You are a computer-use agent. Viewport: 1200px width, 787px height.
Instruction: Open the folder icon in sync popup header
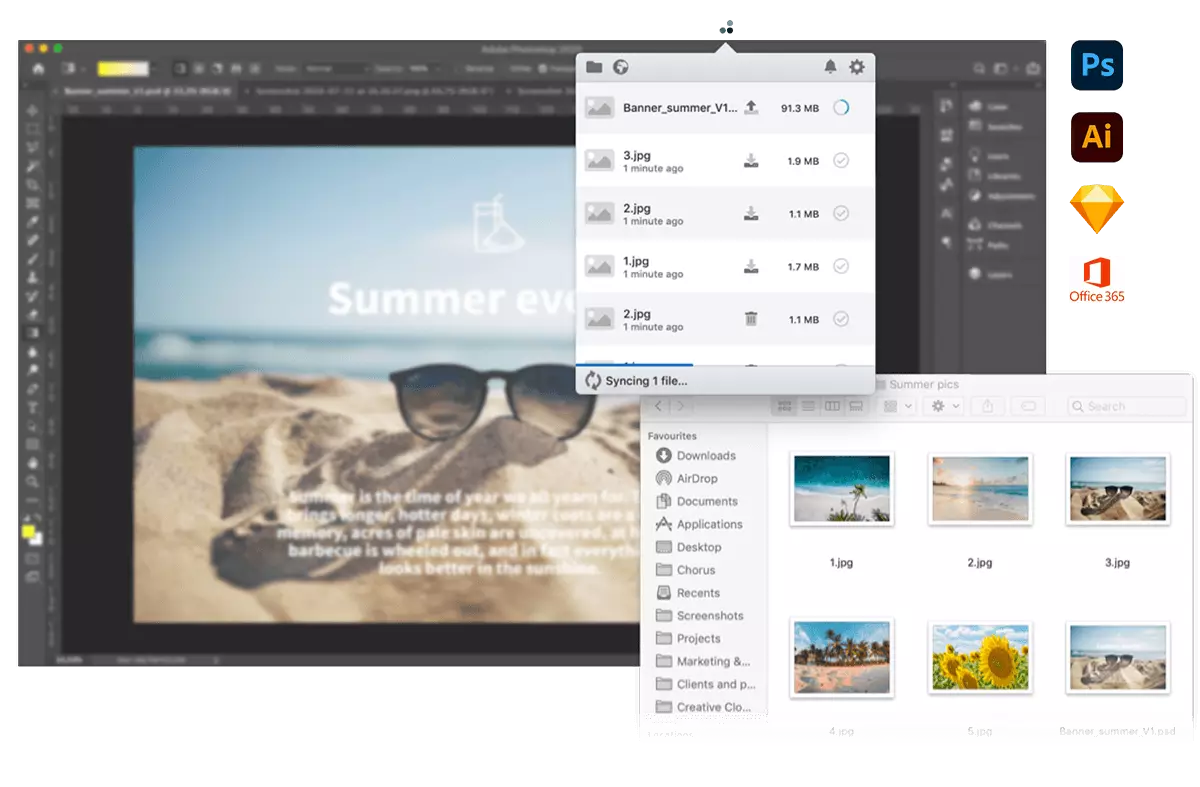click(594, 67)
